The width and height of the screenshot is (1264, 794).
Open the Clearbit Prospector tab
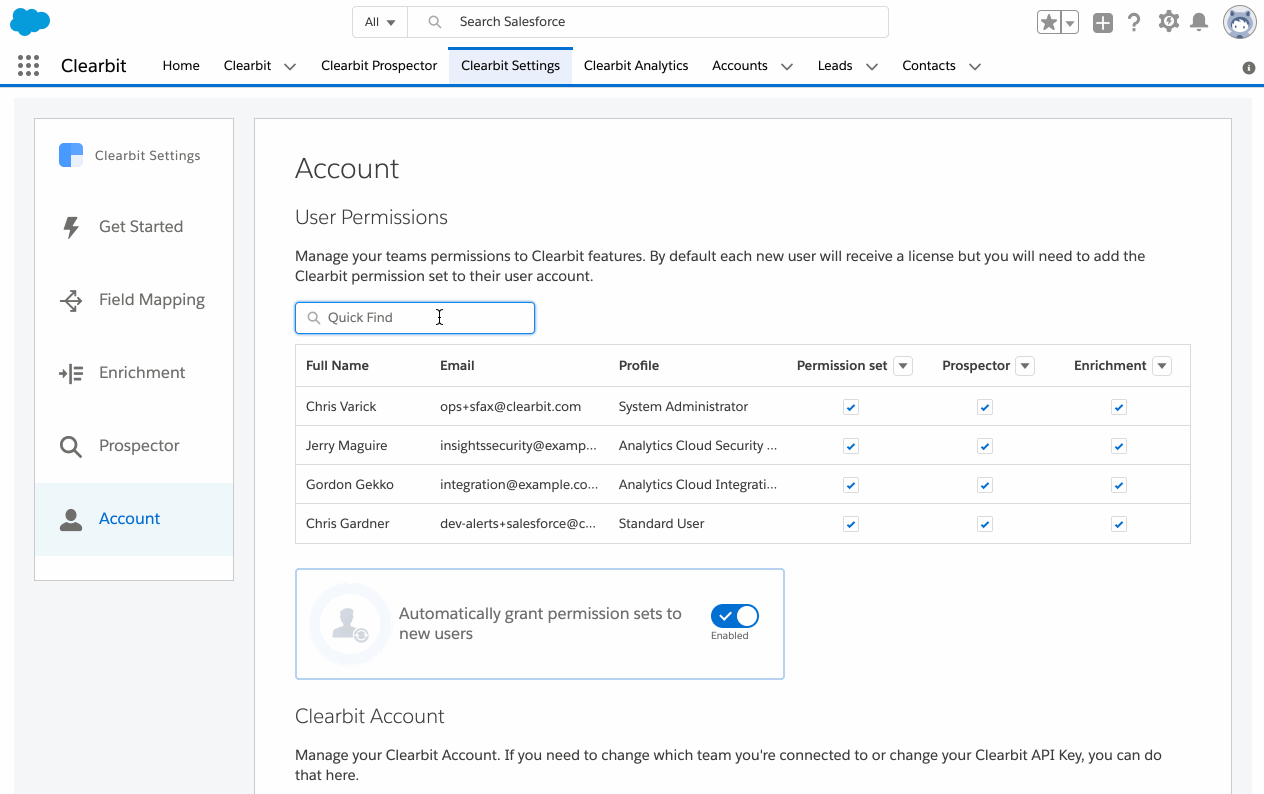pyautogui.click(x=379, y=66)
